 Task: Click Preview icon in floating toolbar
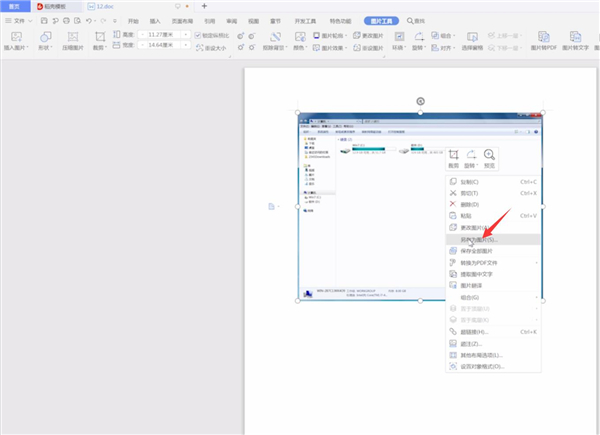coord(489,155)
